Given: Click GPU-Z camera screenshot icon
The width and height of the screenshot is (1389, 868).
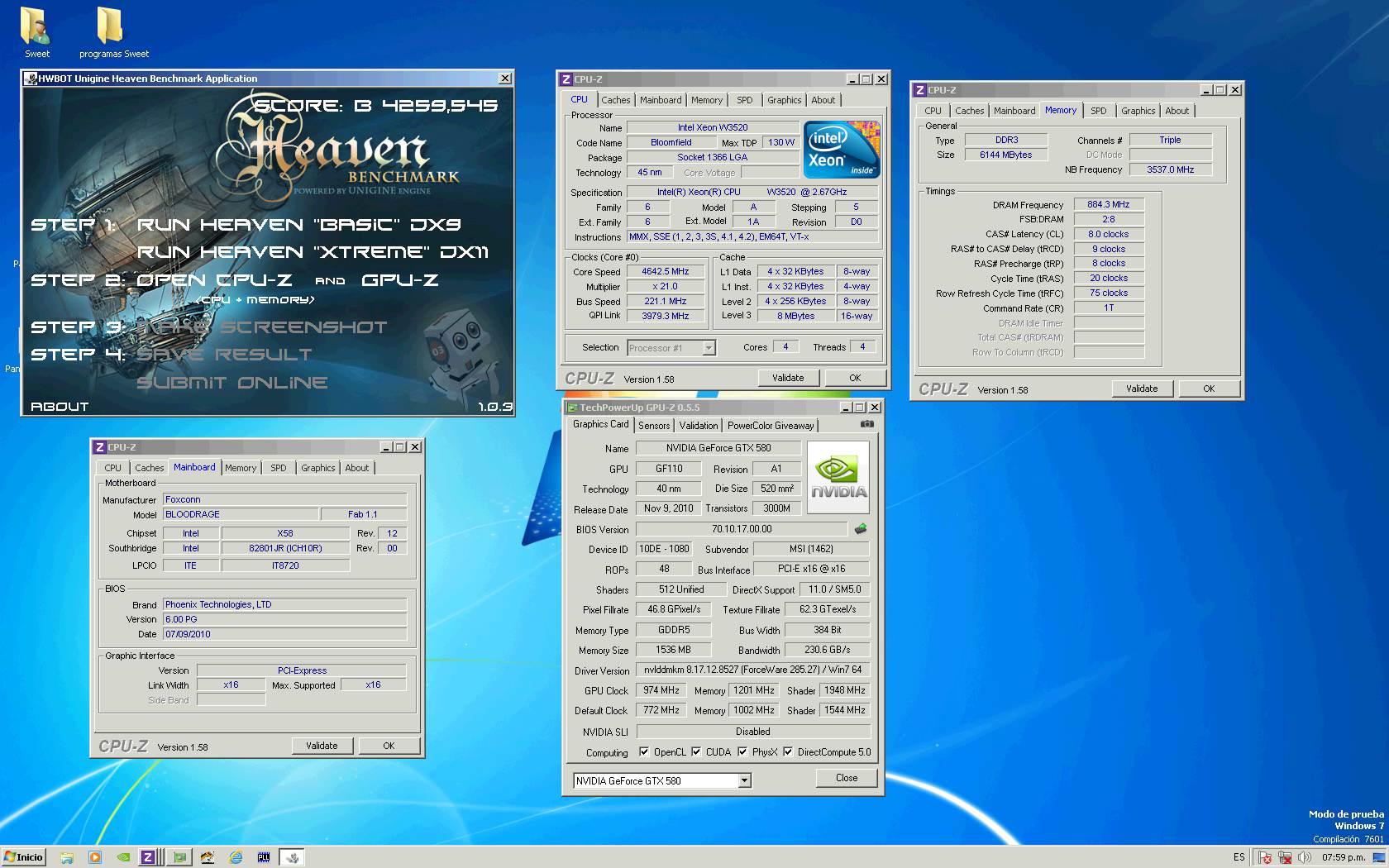Looking at the screenshot, I should [866, 424].
